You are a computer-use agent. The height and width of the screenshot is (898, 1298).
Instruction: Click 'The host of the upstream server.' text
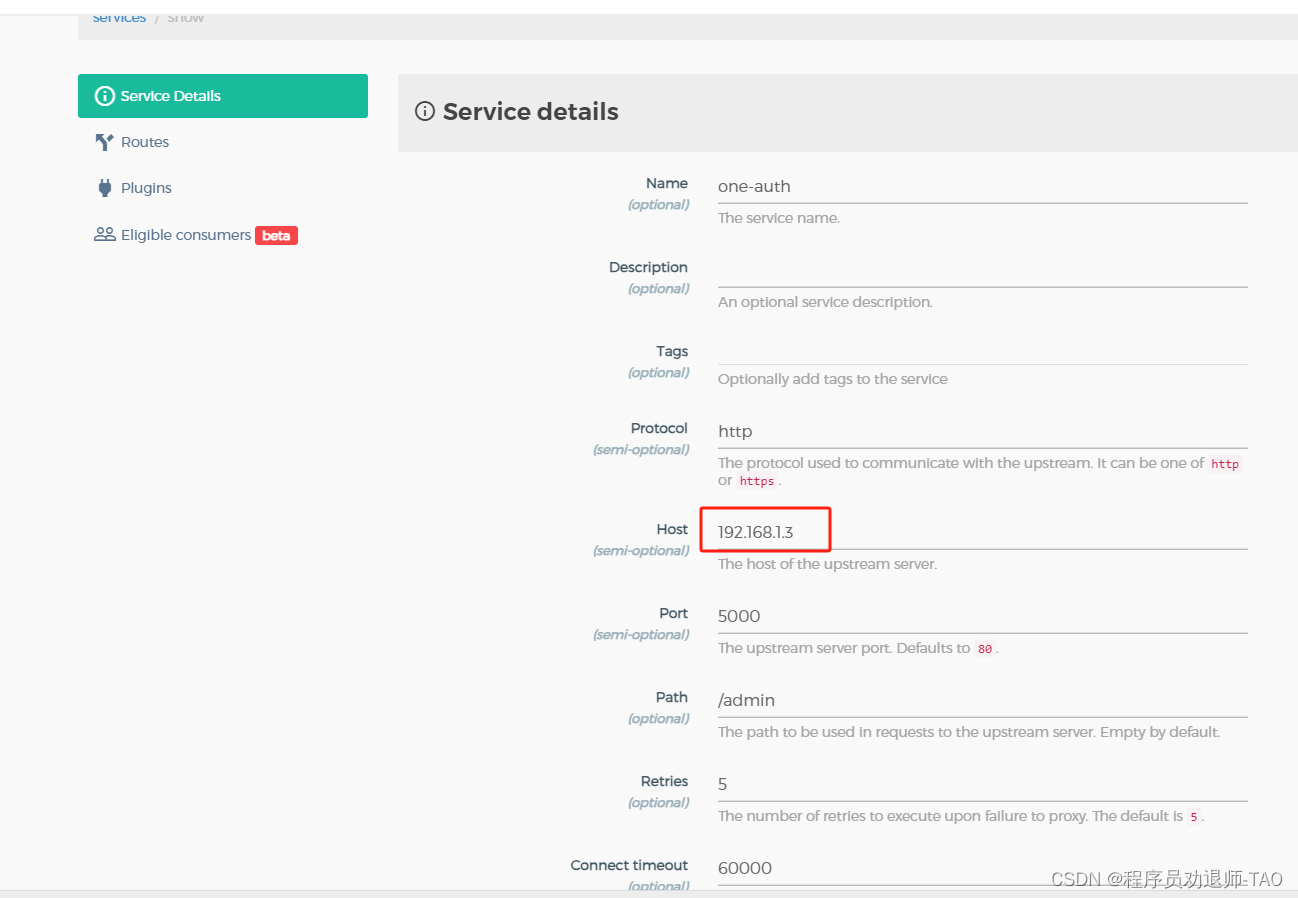click(827, 564)
